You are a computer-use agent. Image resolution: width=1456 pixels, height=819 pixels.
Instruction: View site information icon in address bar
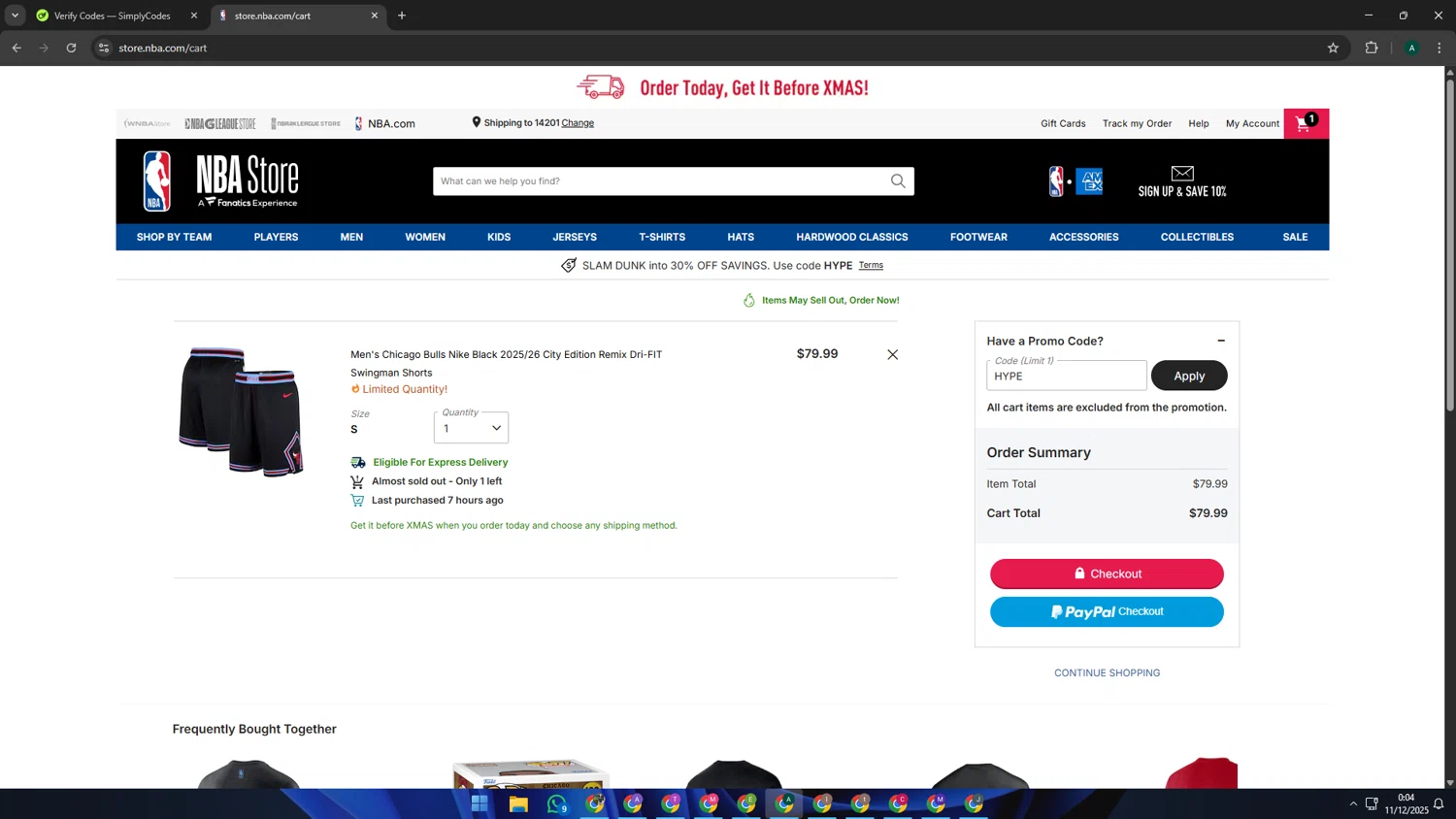(104, 48)
